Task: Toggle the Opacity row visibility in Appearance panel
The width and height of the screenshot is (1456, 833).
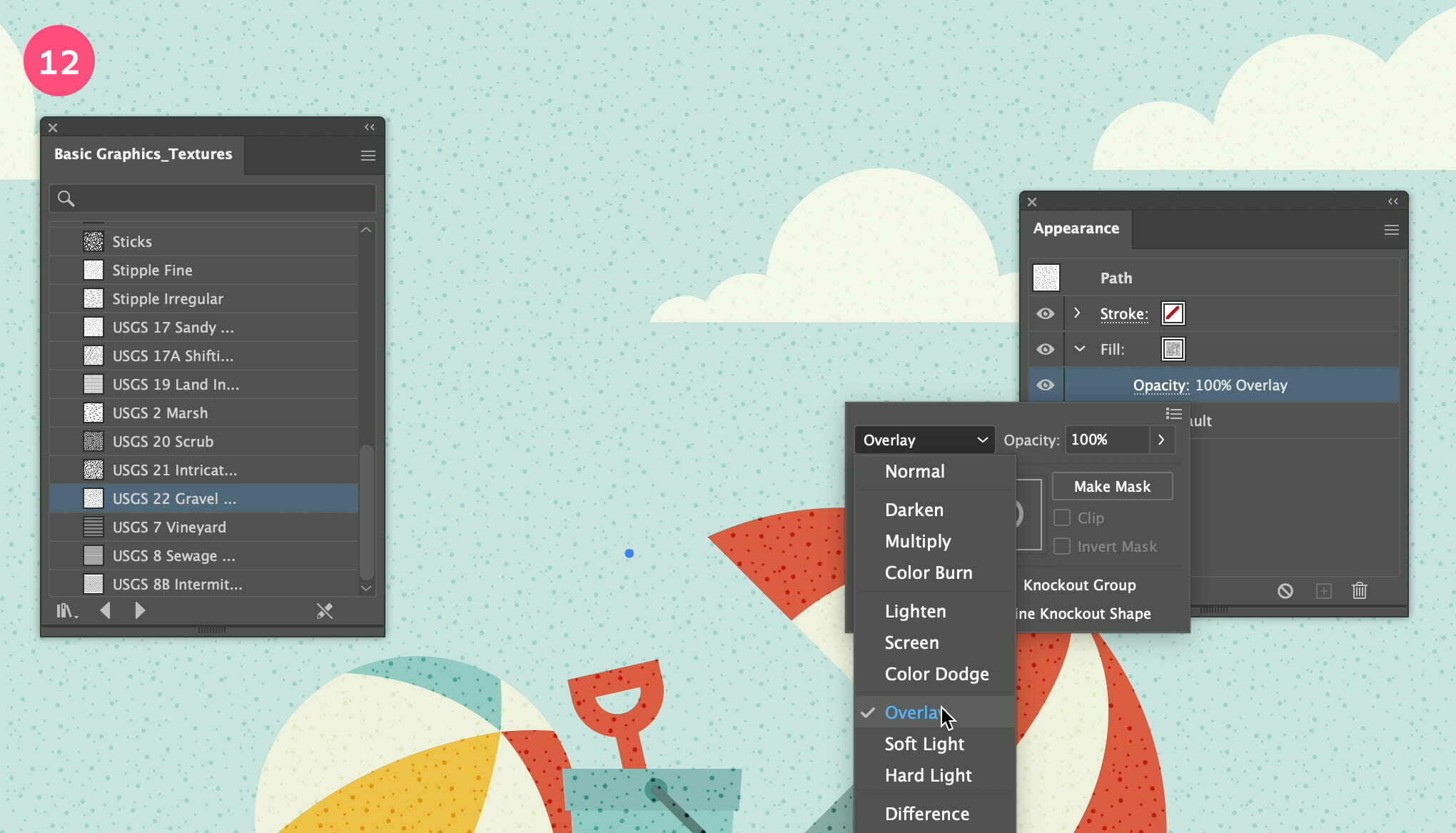Action: (x=1045, y=385)
